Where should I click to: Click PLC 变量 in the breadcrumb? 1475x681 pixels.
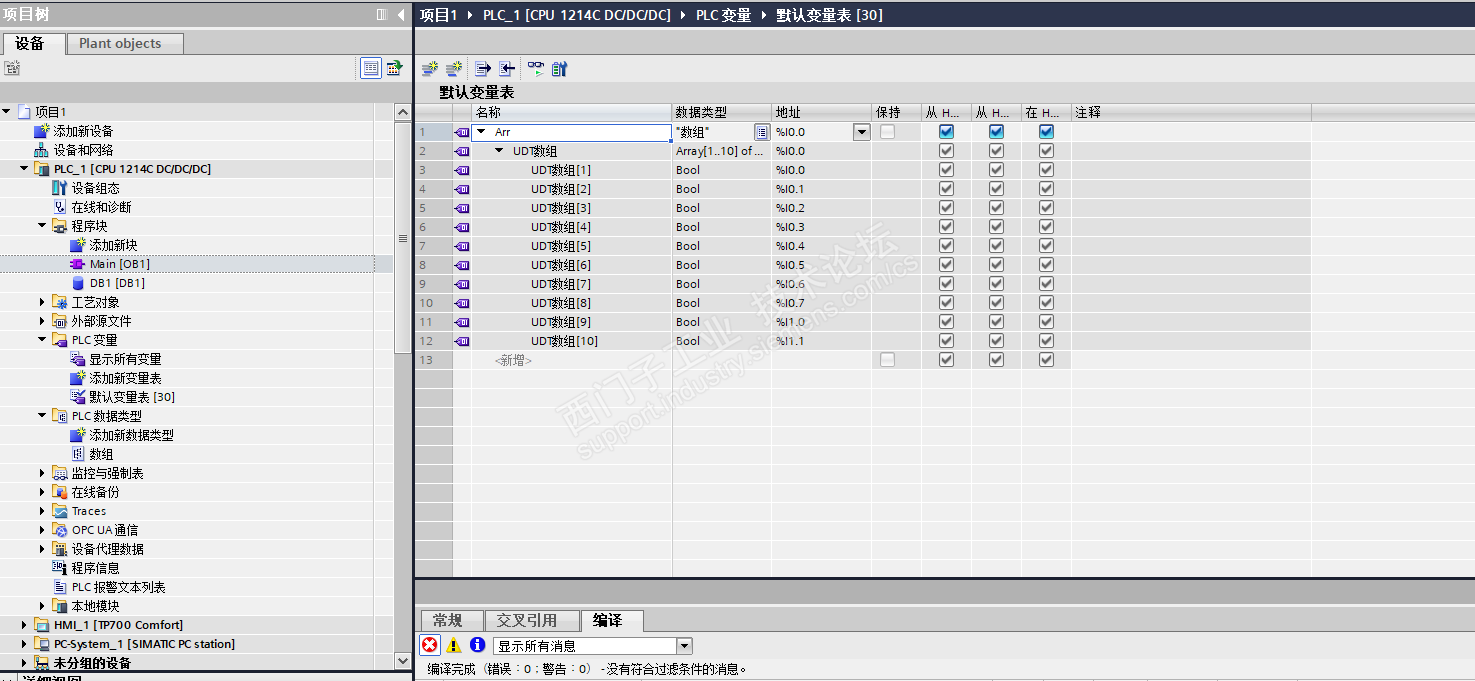[x=723, y=15]
